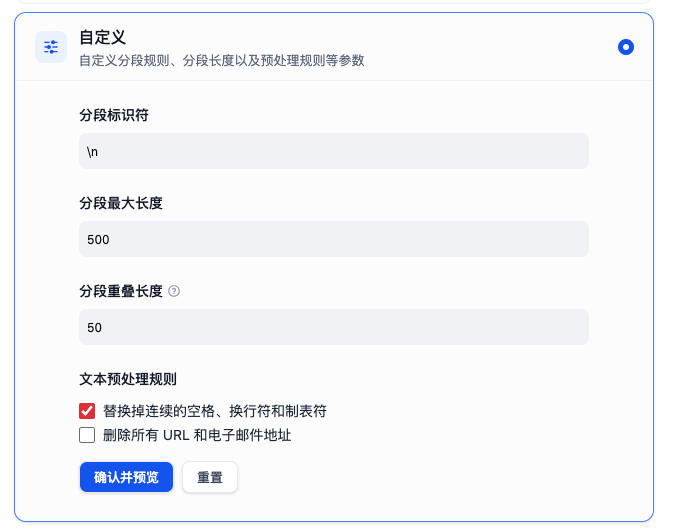Click the 自定义 card title text
This screenshot has height=529, width=680.
(x=103, y=37)
